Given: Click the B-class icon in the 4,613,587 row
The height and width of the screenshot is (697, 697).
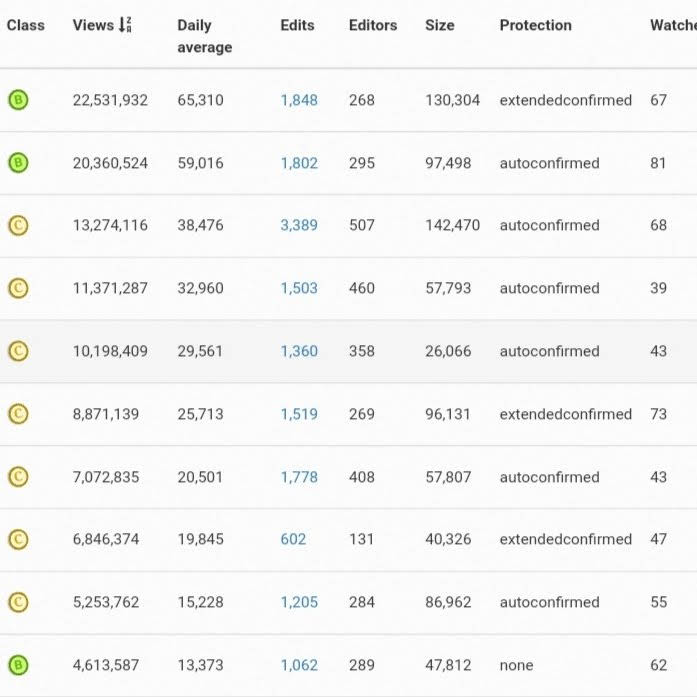Looking at the screenshot, I should coord(18,665).
